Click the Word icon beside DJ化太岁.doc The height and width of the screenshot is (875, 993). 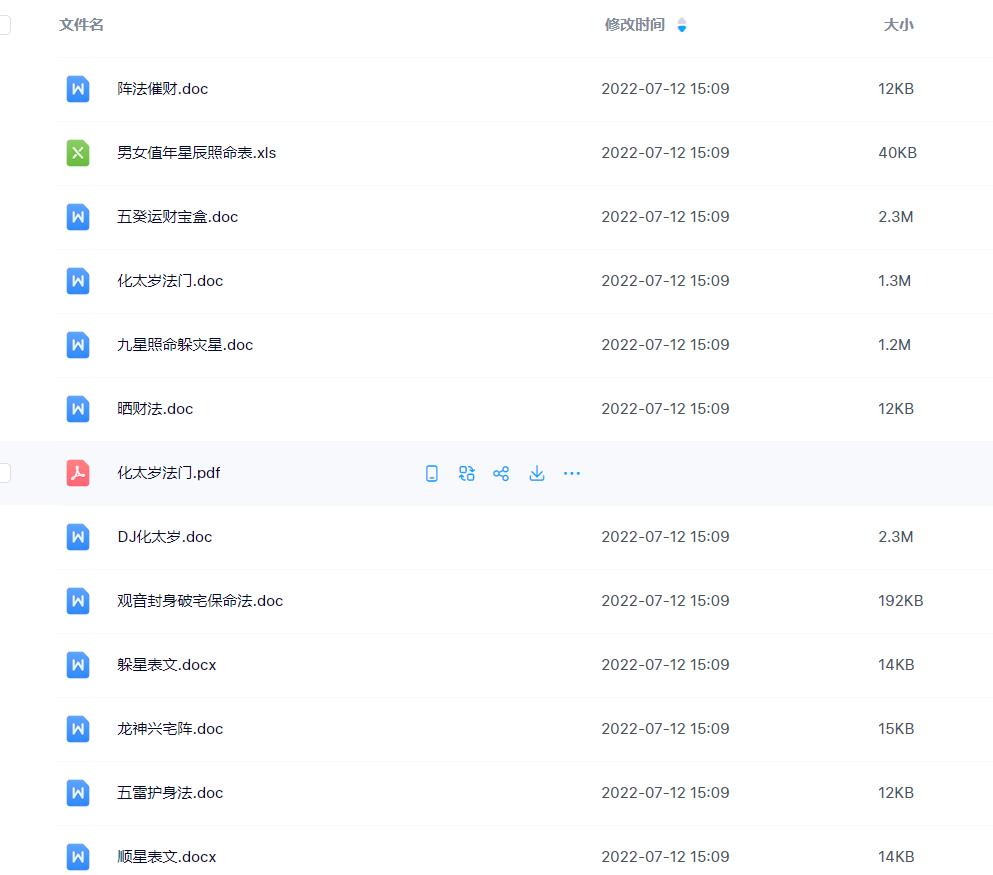coord(78,537)
